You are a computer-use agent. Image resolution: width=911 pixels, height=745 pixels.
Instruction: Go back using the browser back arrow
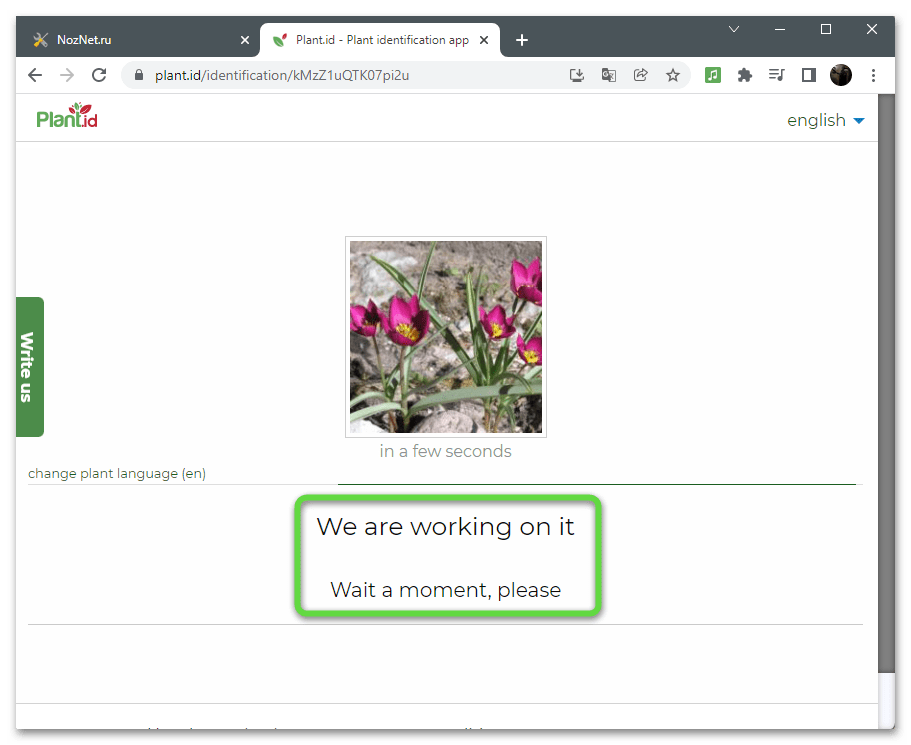pyautogui.click(x=35, y=75)
